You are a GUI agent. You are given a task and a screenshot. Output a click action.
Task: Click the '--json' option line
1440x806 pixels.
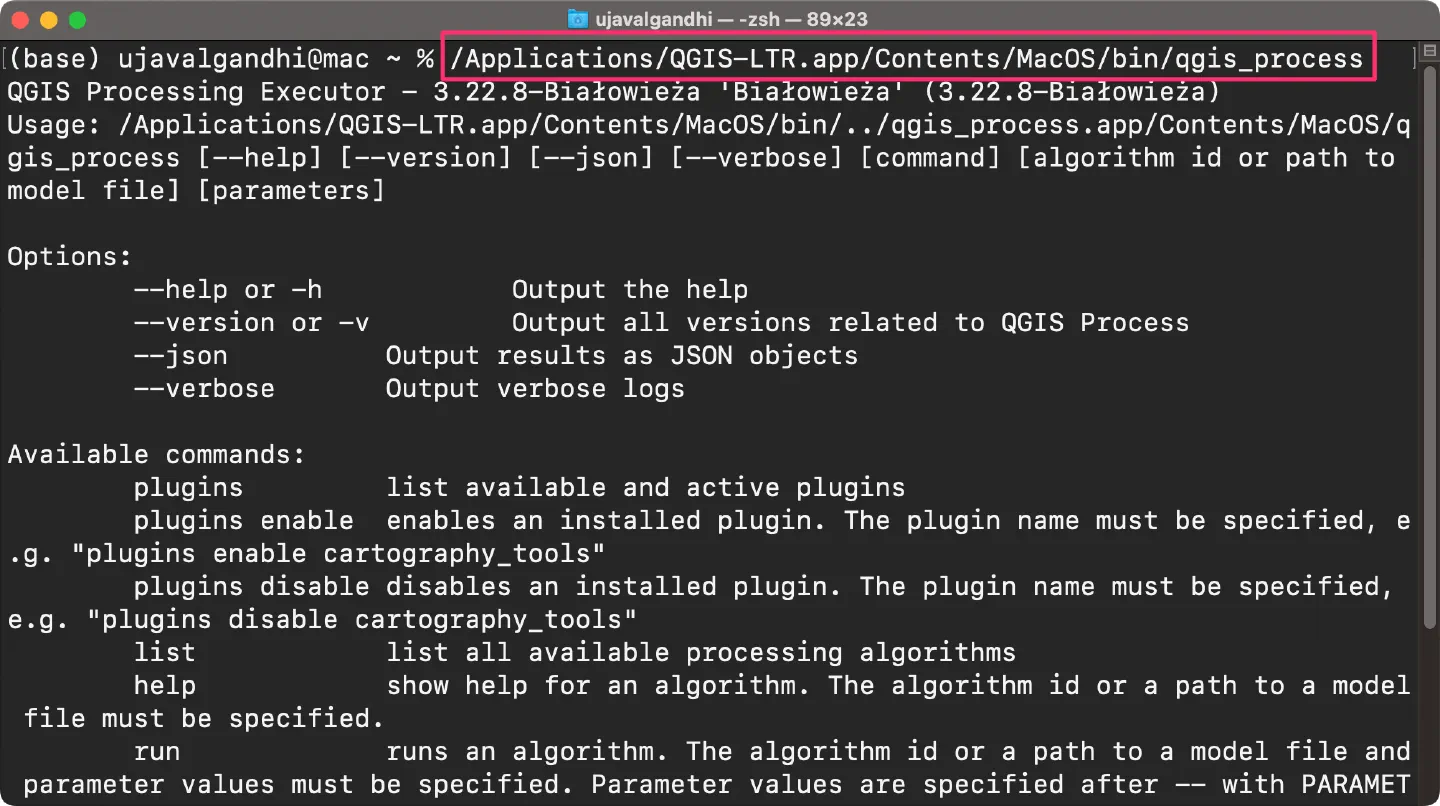(x=496, y=356)
